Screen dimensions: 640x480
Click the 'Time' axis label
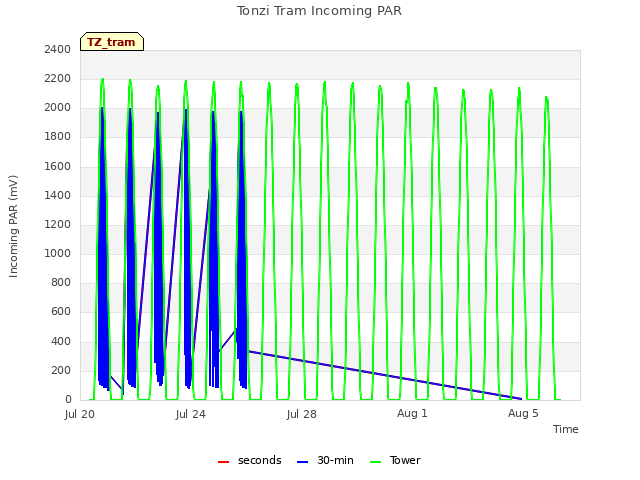[566, 429]
